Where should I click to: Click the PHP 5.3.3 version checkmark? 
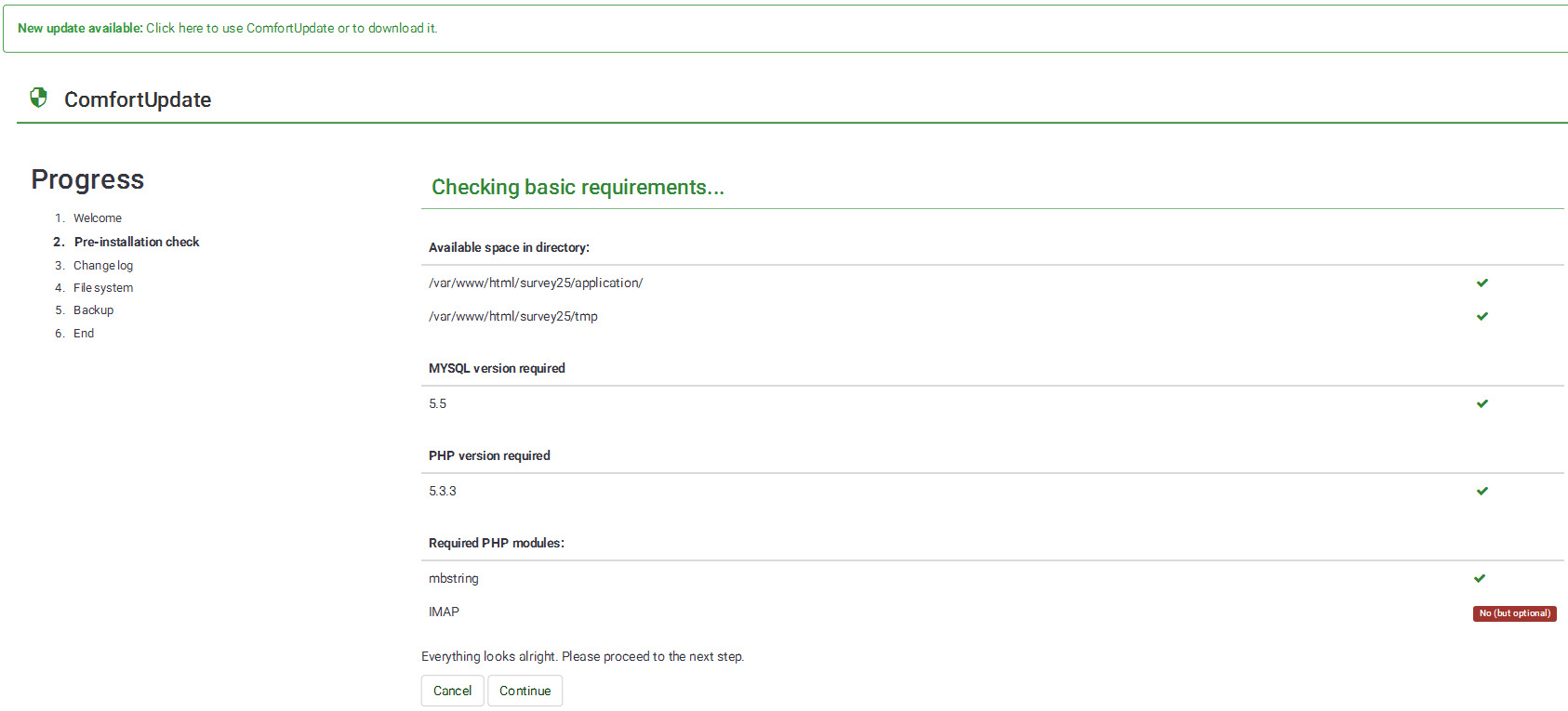(x=1482, y=491)
